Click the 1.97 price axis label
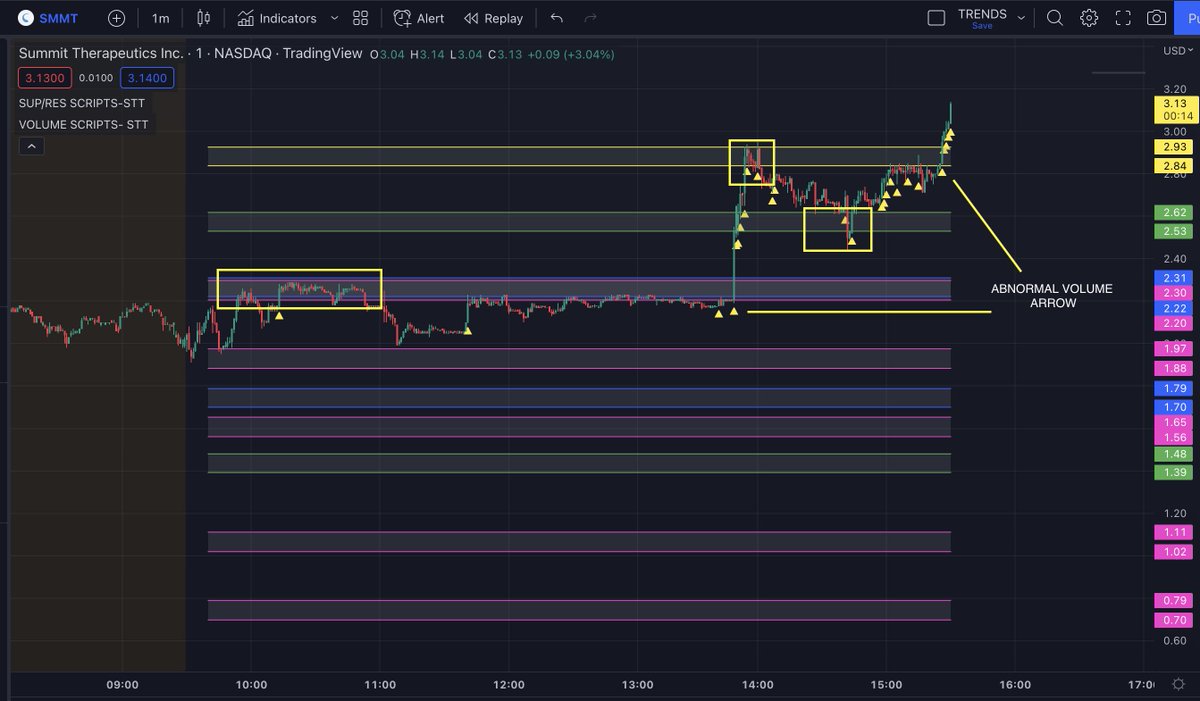Image resolution: width=1200 pixels, height=701 pixels. 1174,348
